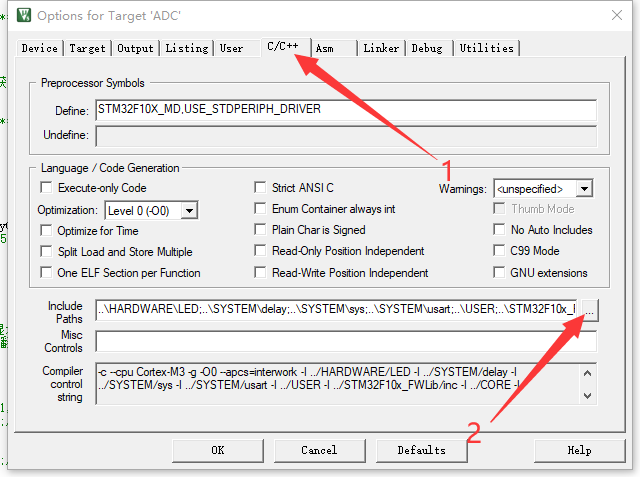Restore settings with Defaults button
The height and width of the screenshot is (477, 640).
[422, 450]
